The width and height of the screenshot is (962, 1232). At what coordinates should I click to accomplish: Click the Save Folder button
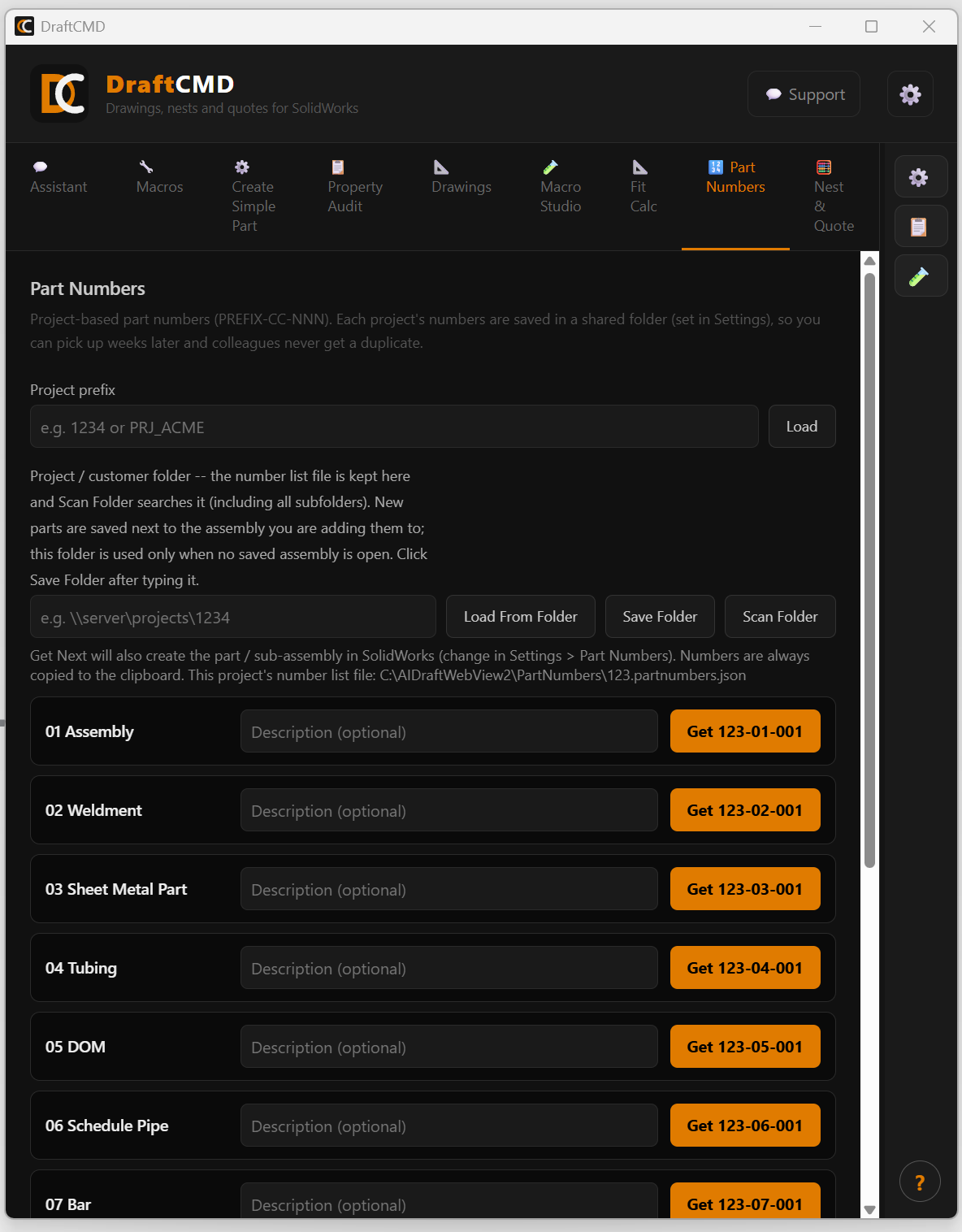(660, 617)
